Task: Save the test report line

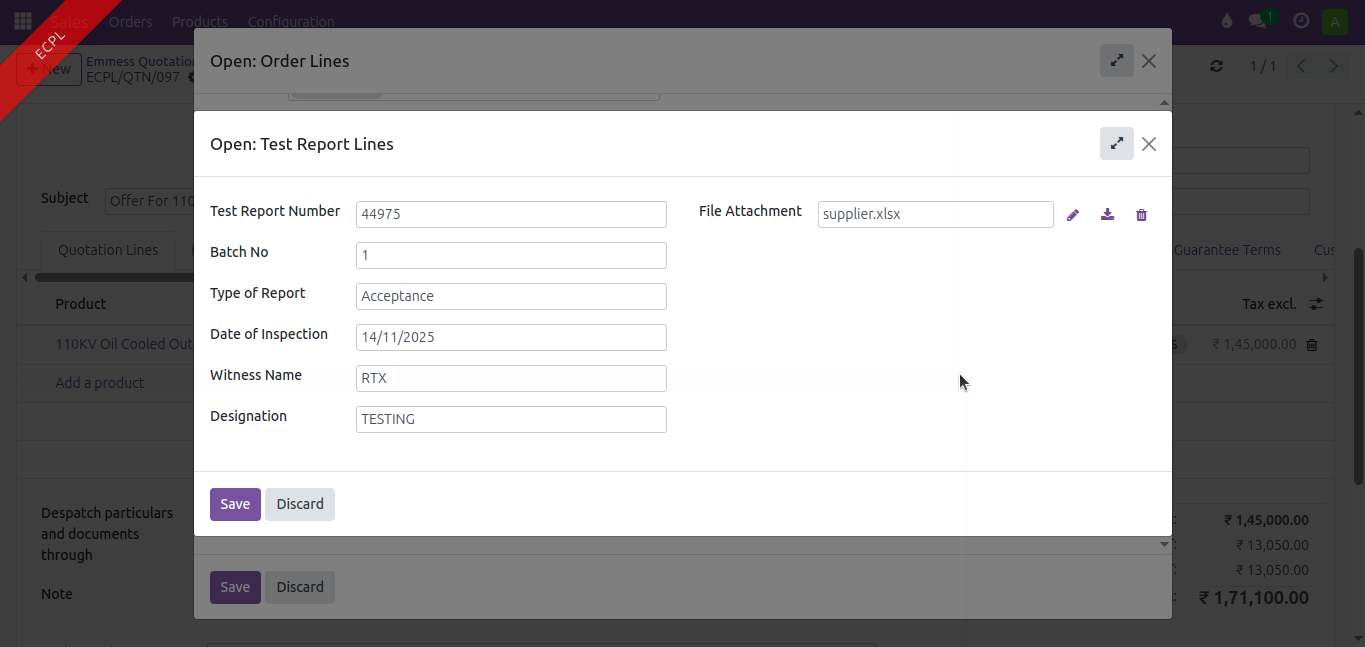Action: point(235,504)
